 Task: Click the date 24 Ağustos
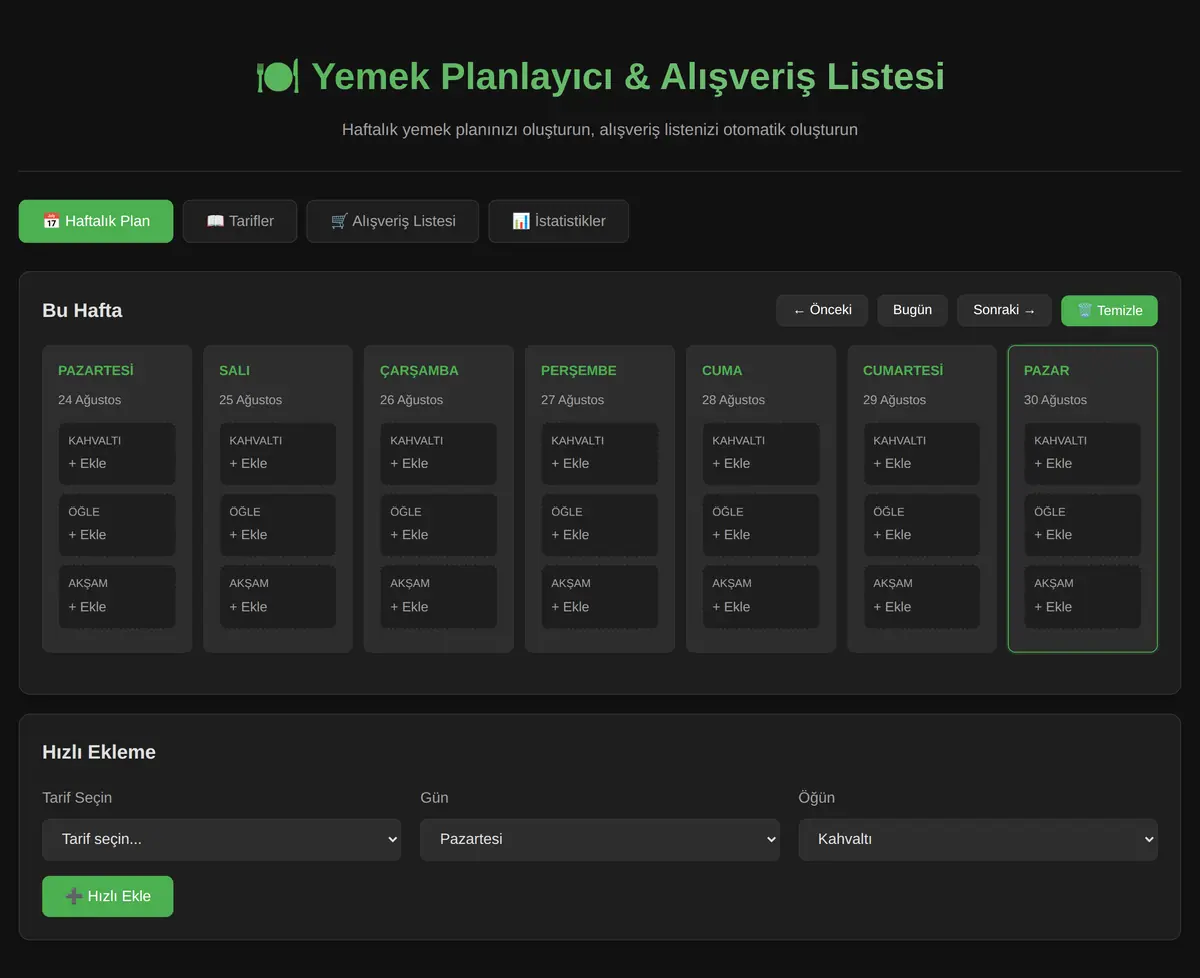pyautogui.click(x=90, y=400)
